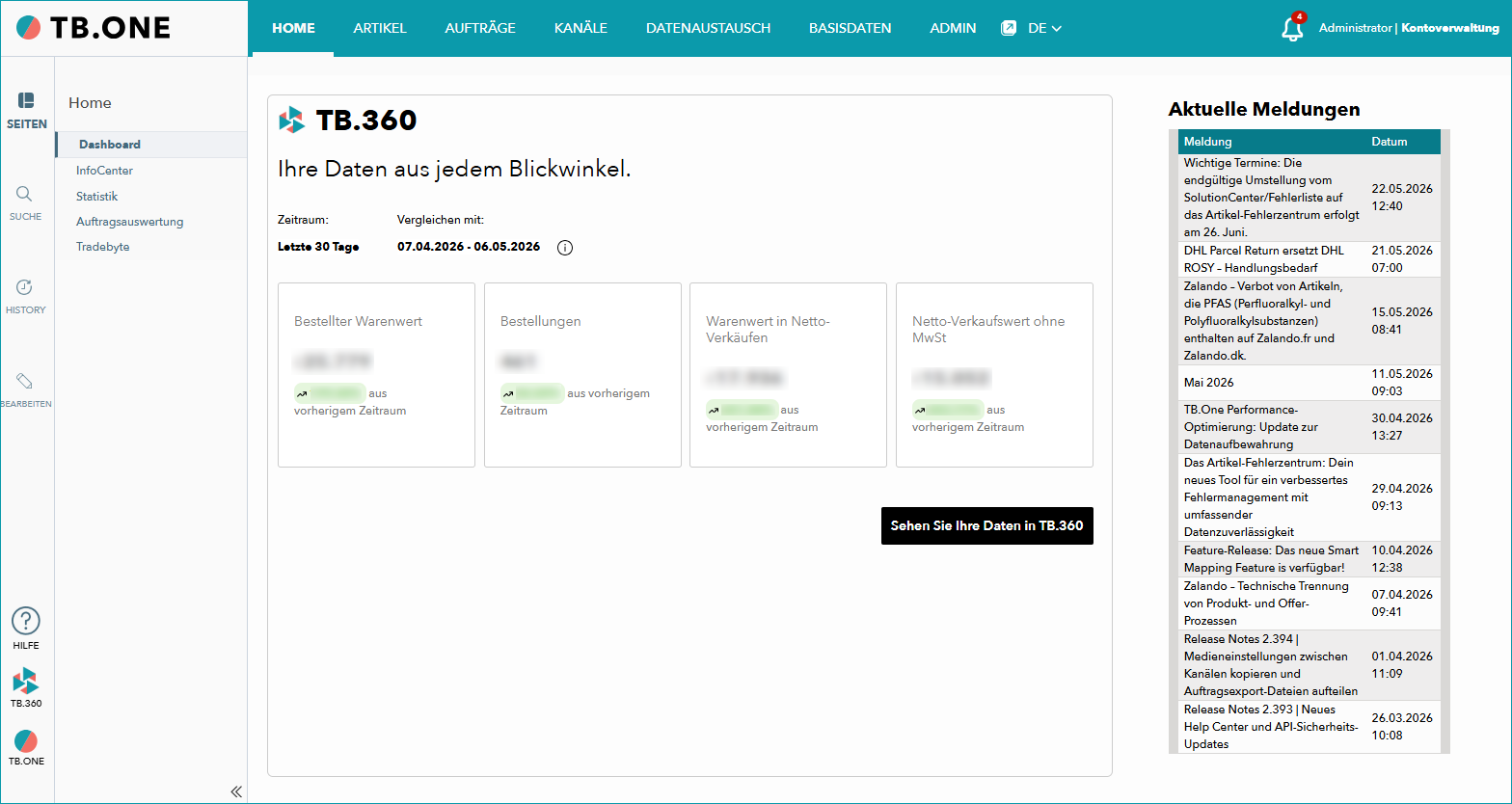This screenshot has height=804, width=1512.
Task: Click the Warenwert in Netto-Verkäufen card
Action: (788, 375)
